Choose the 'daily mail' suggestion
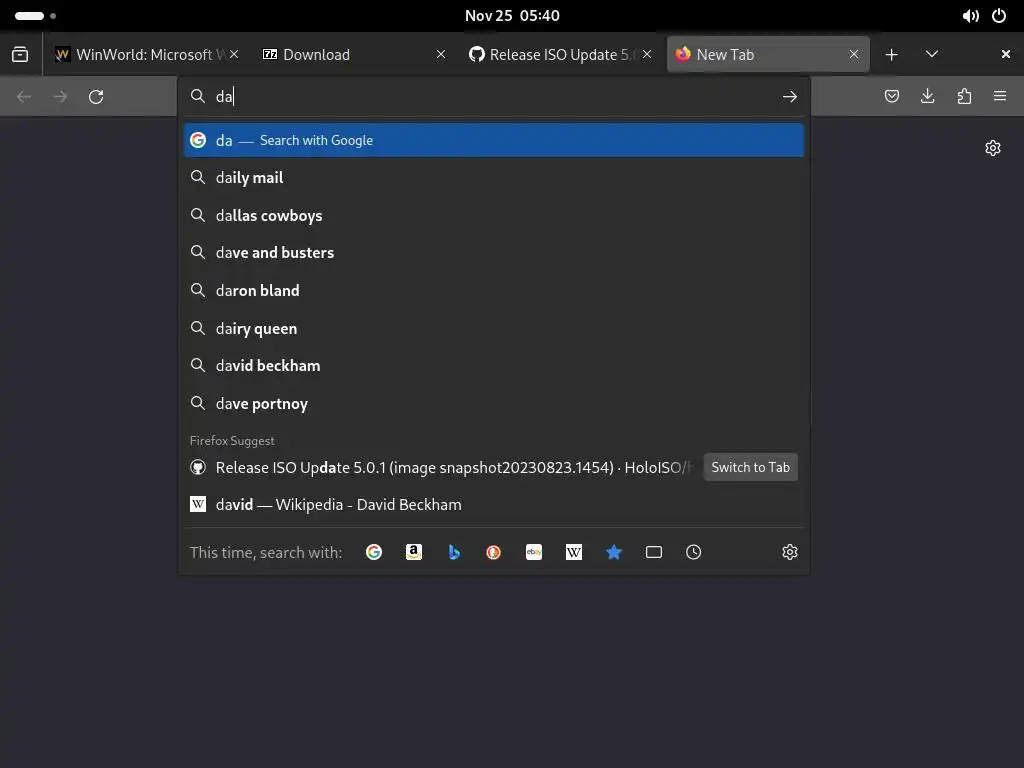The width and height of the screenshot is (1024, 768). click(x=494, y=178)
